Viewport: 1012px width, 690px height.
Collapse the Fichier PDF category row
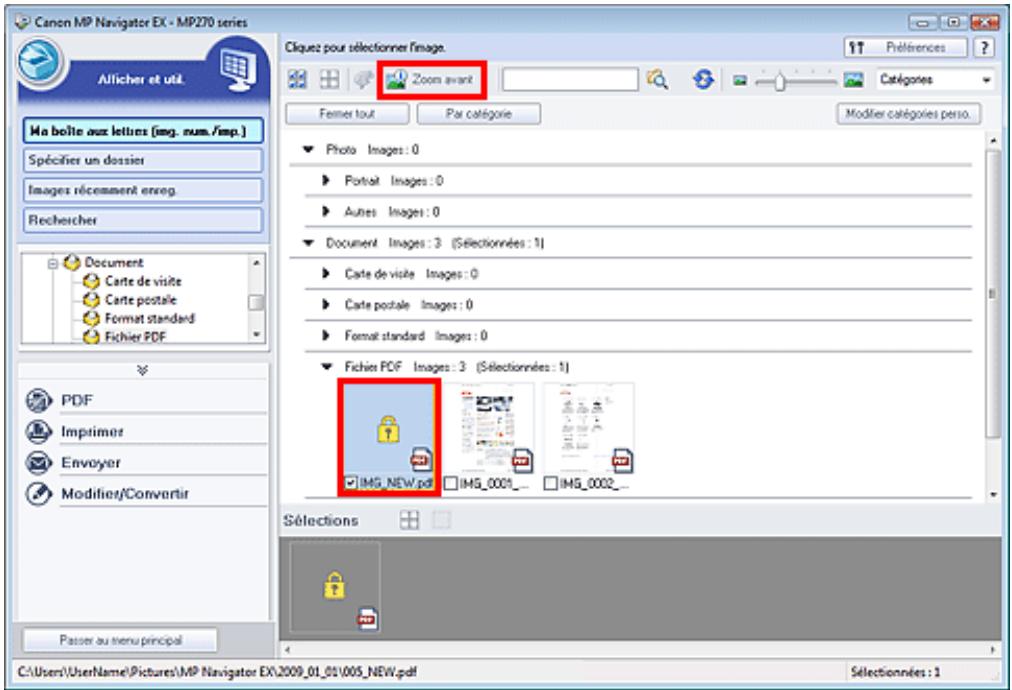(327, 367)
